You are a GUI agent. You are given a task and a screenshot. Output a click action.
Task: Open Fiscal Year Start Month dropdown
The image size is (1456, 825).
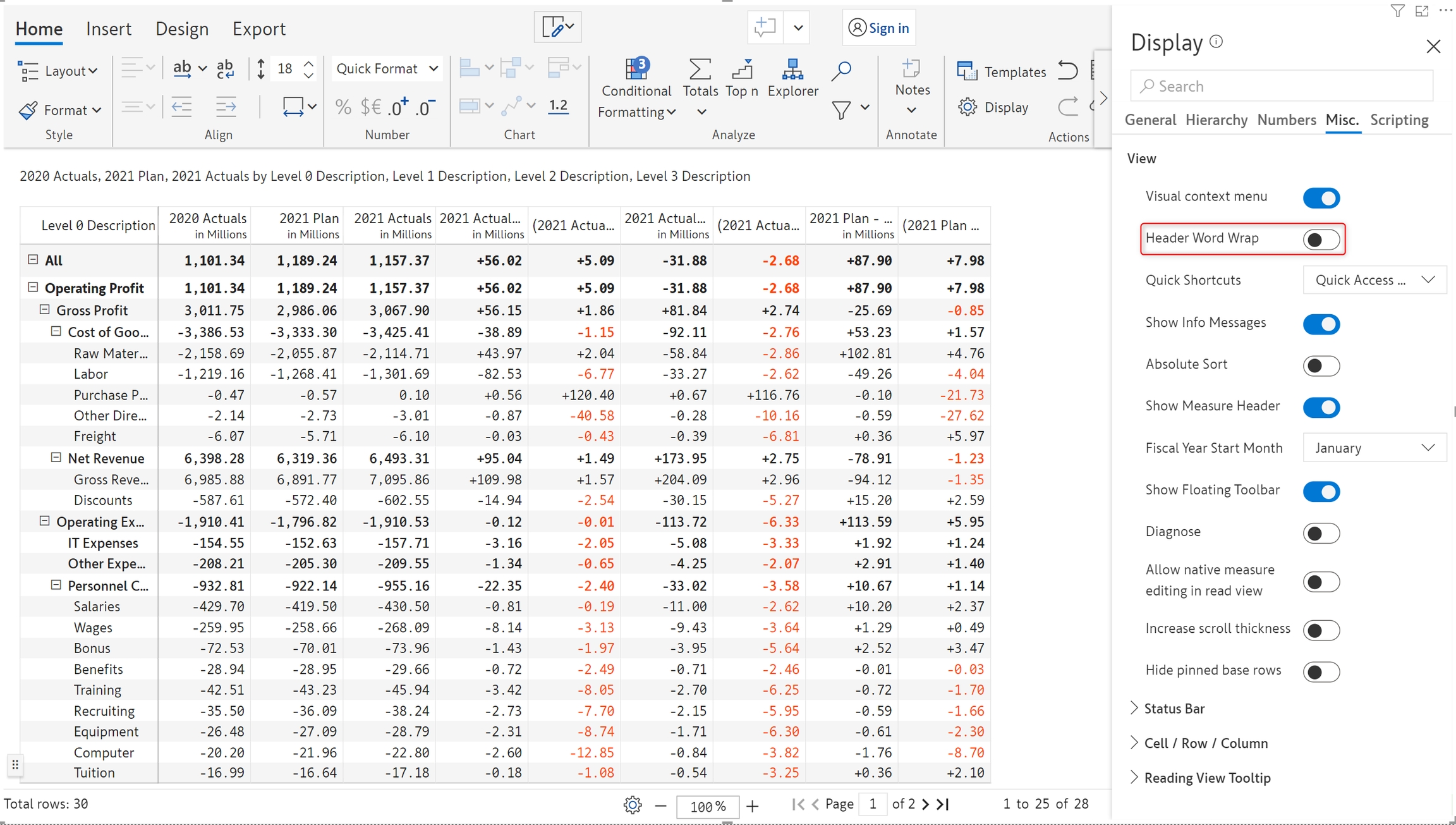click(x=1374, y=448)
